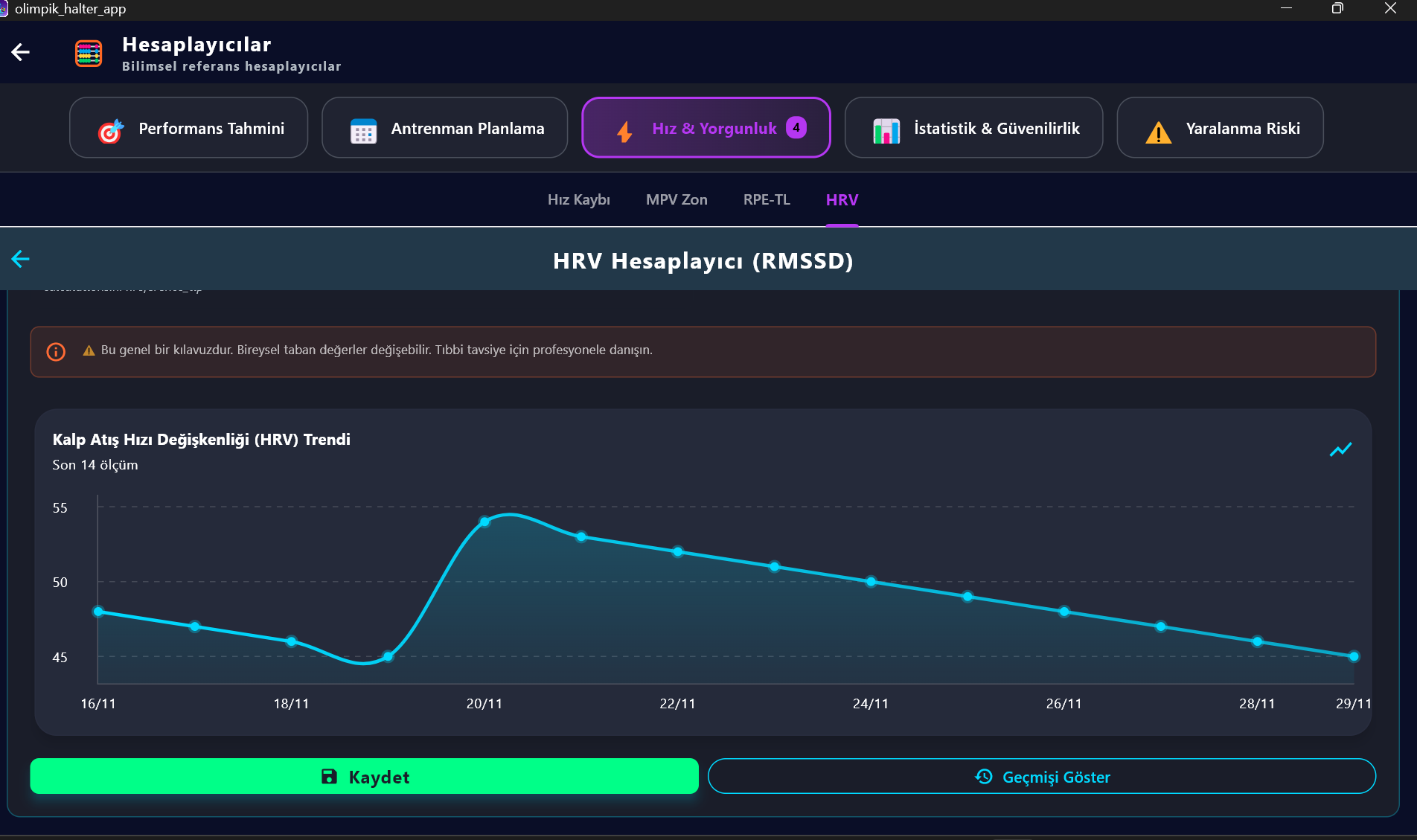
Task: Switch to the Hız Kaybı tab
Action: click(x=578, y=199)
